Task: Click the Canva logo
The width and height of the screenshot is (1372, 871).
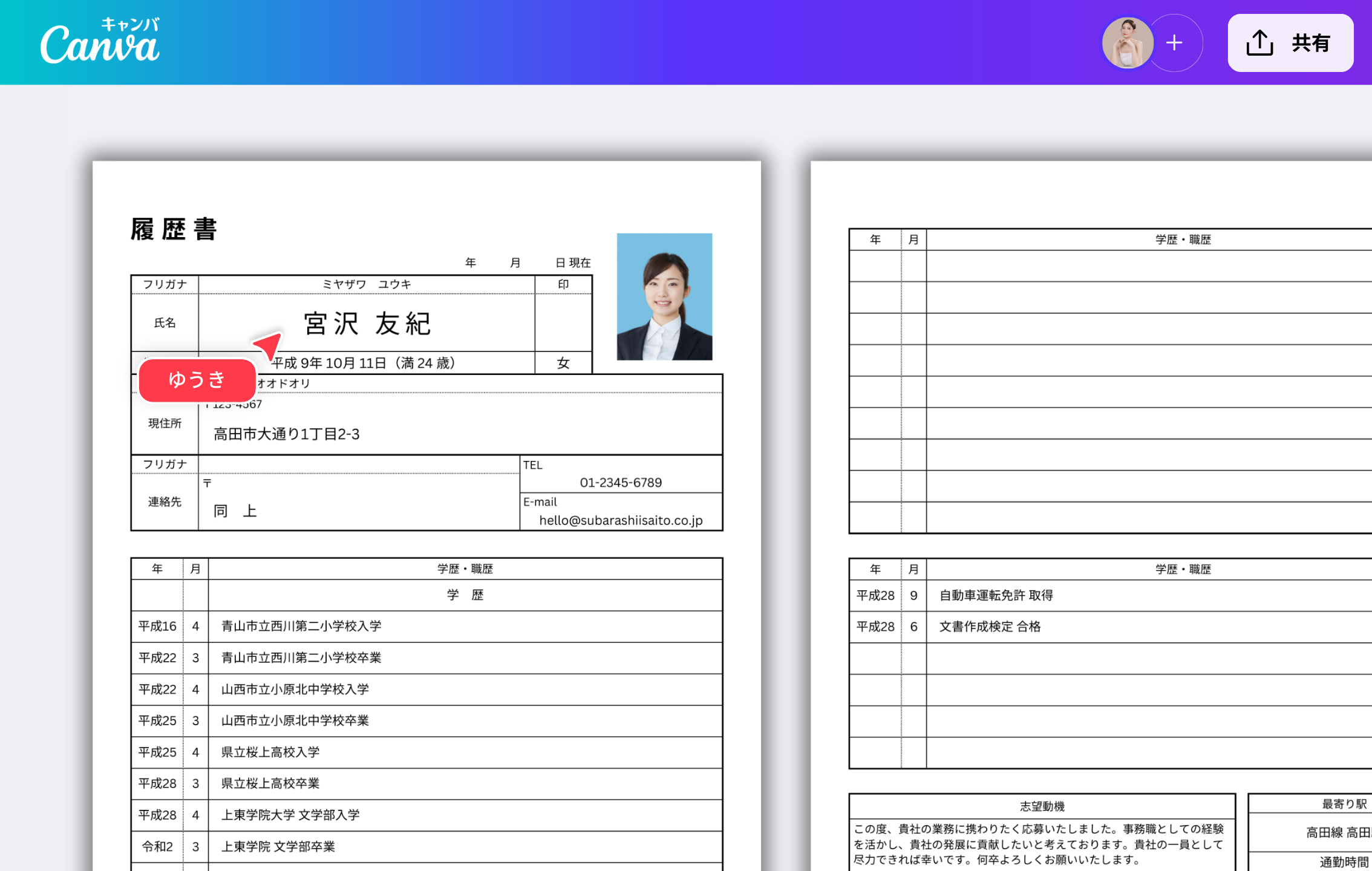Action: pyautogui.click(x=100, y=41)
